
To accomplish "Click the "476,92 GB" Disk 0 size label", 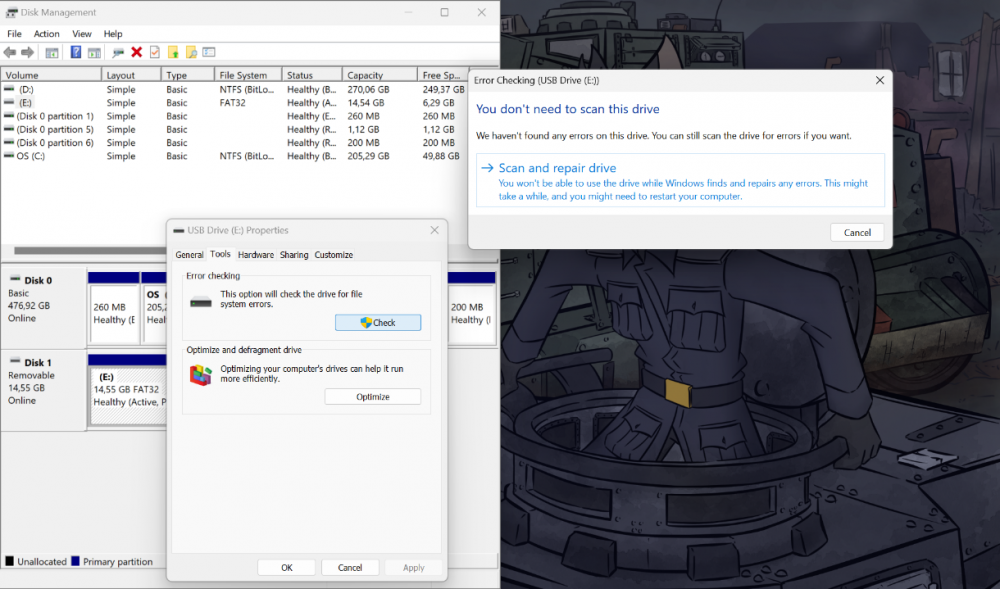I will [29, 305].
